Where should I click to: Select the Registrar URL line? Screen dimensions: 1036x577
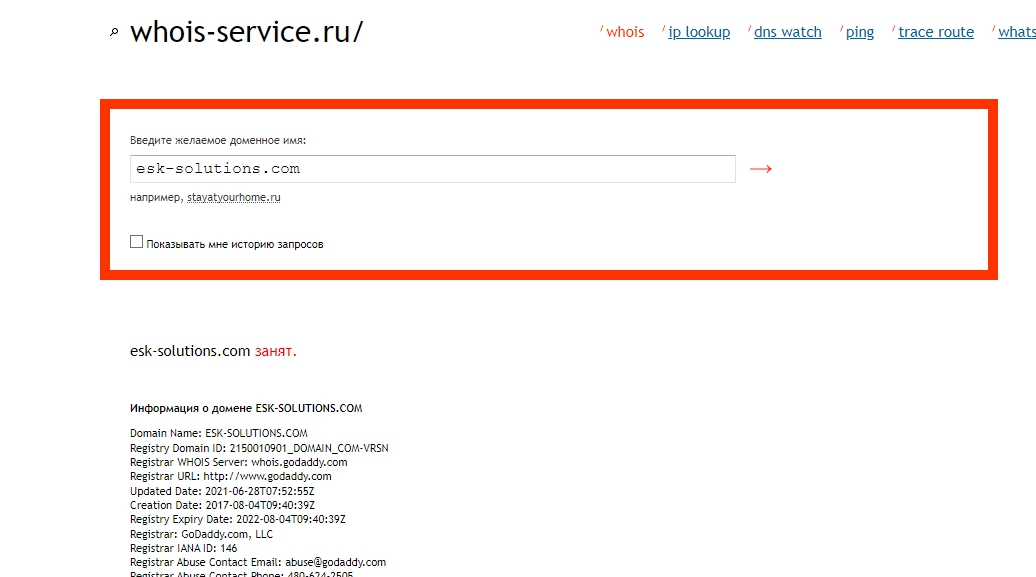(231, 477)
